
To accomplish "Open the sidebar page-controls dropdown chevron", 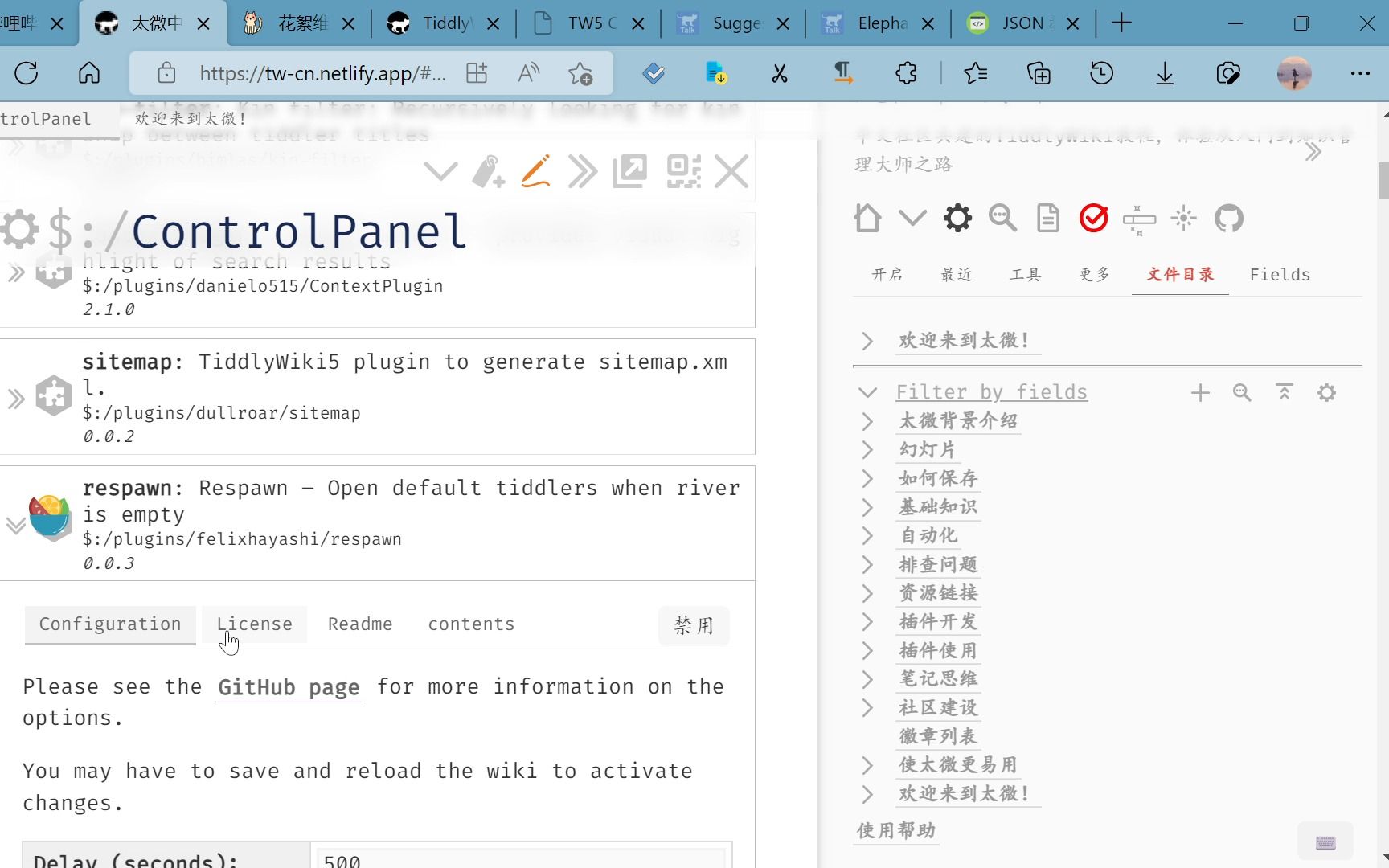I will (x=912, y=218).
